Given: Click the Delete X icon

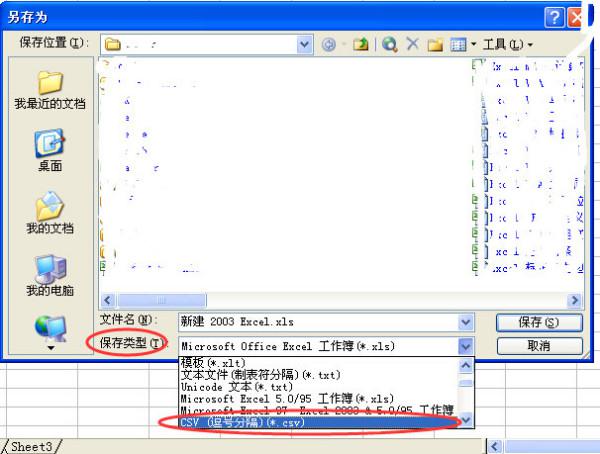Looking at the screenshot, I should [x=412, y=44].
